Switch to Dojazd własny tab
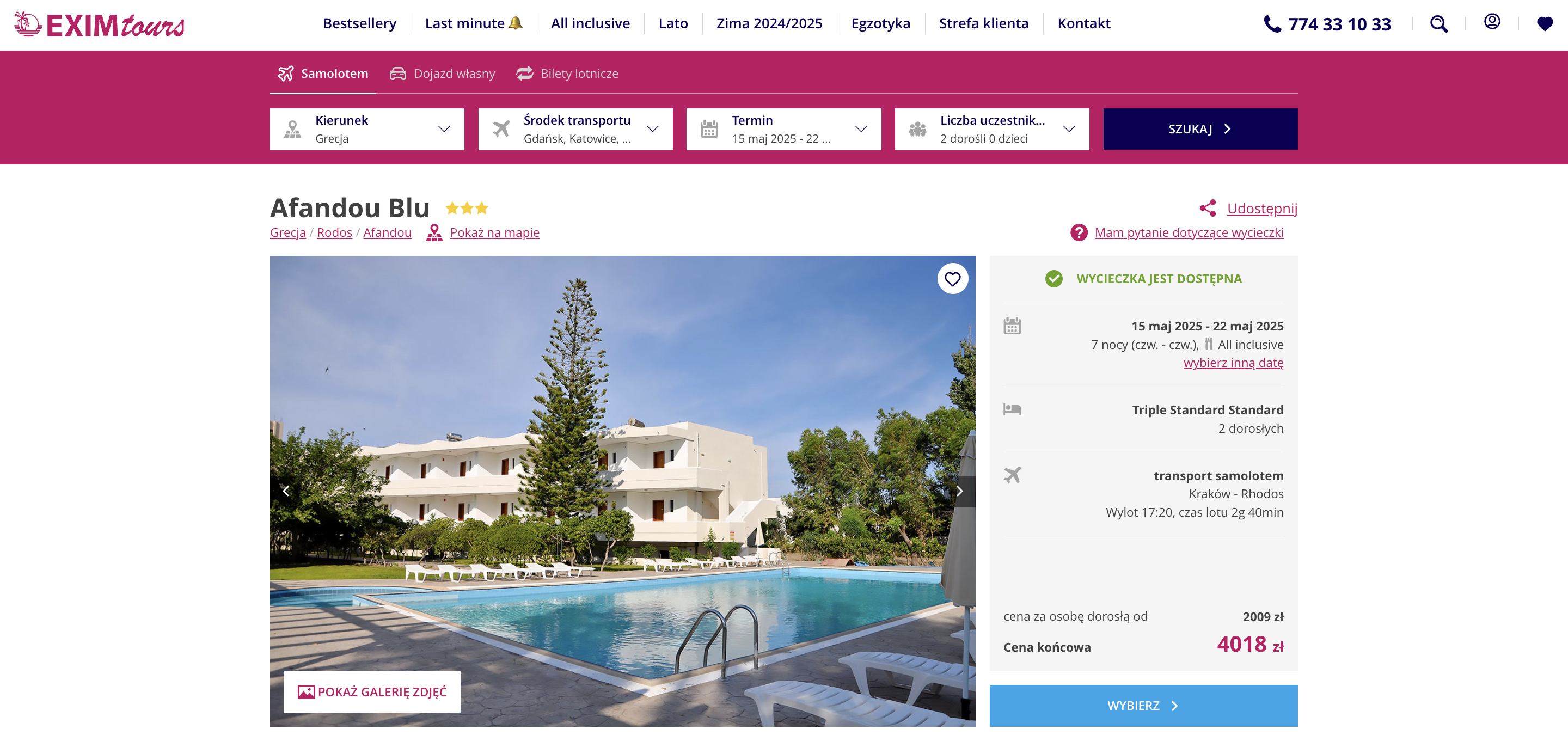Image resolution: width=1568 pixels, height=735 pixels. [443, 73]
